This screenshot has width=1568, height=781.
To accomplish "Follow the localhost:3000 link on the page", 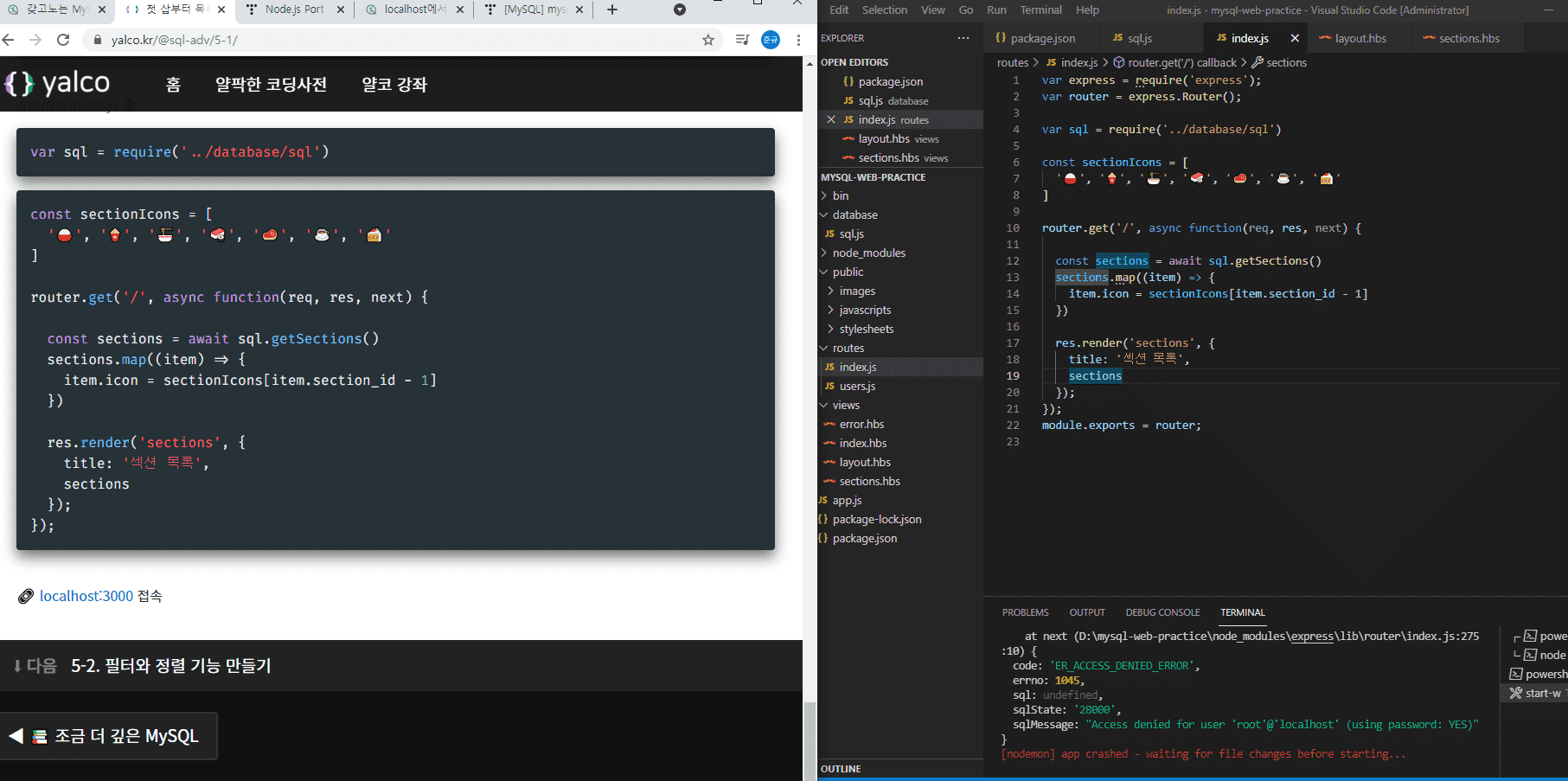I will click(x=86, y=596).
